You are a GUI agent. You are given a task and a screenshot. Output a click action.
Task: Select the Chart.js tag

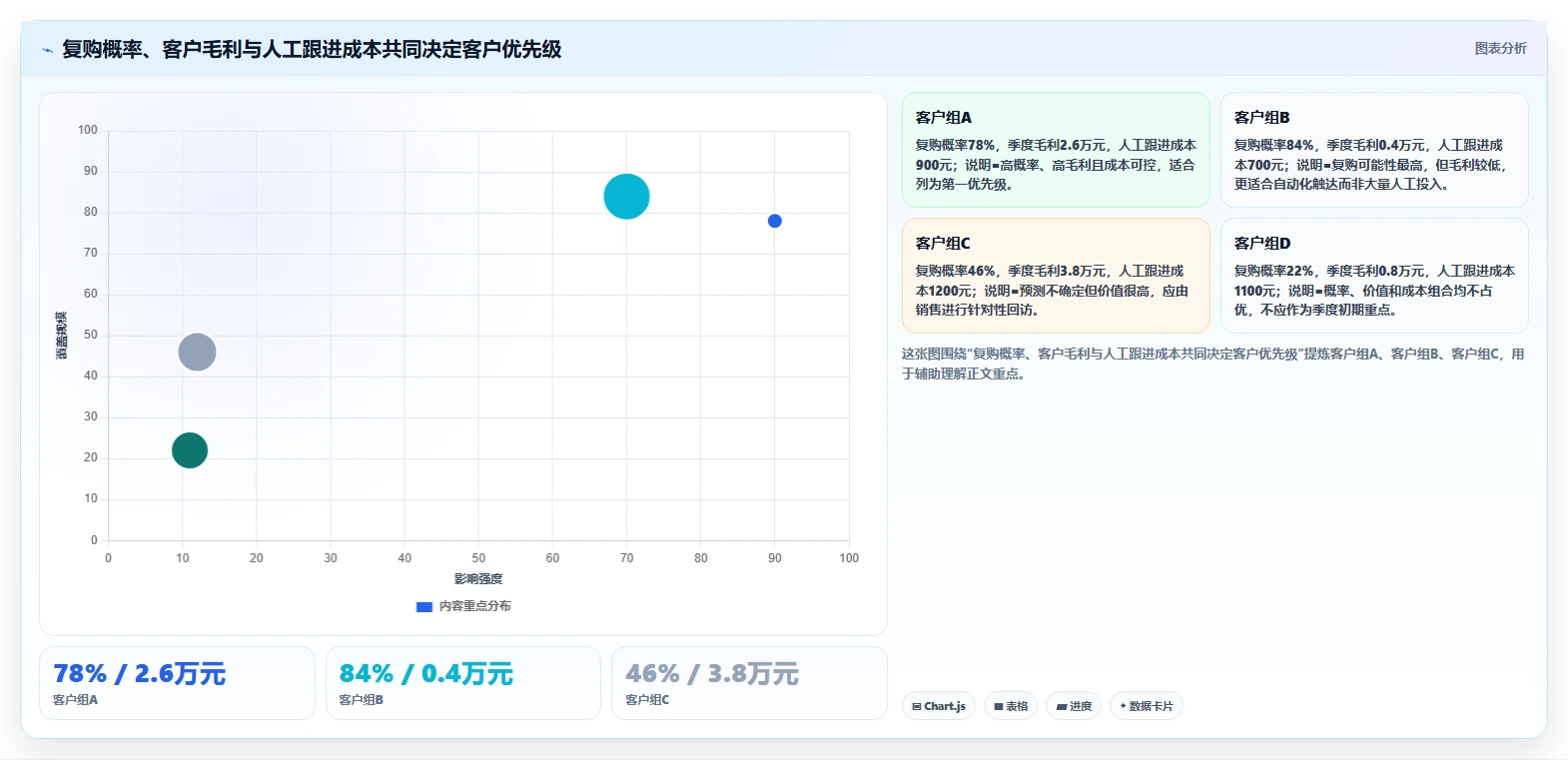click(x=939, y=706)
